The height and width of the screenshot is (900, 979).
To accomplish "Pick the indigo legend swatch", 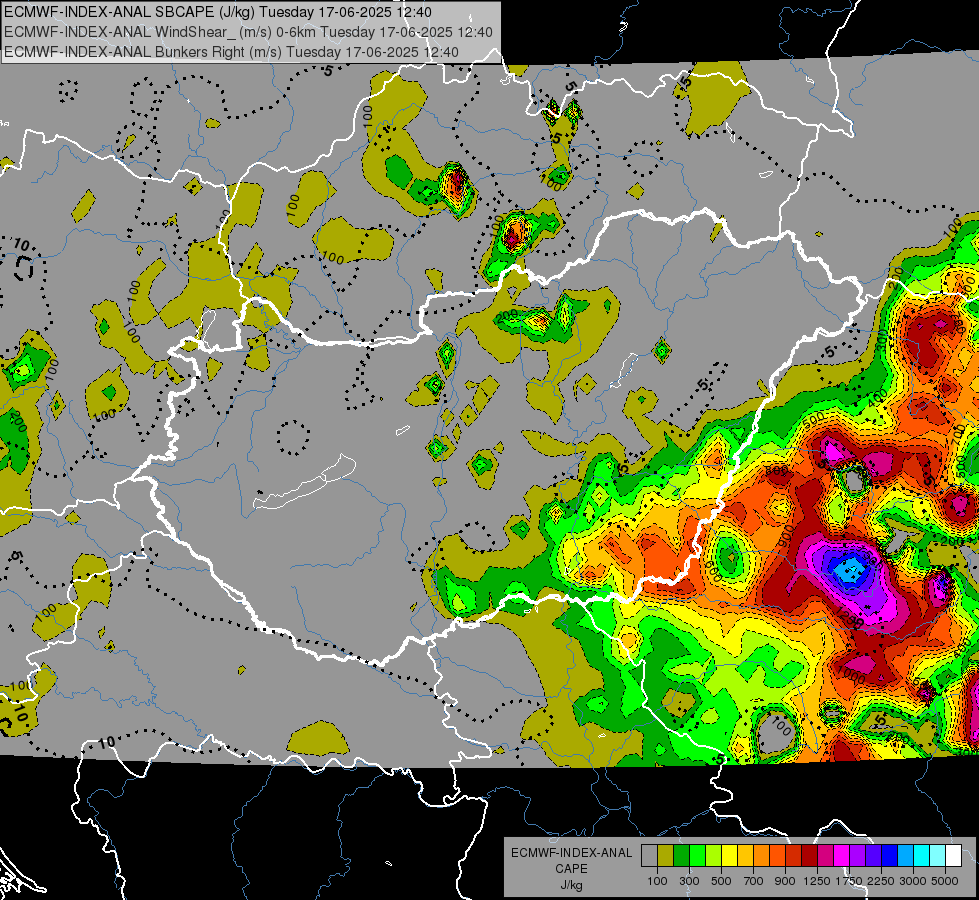I will [x=873, y=856].
